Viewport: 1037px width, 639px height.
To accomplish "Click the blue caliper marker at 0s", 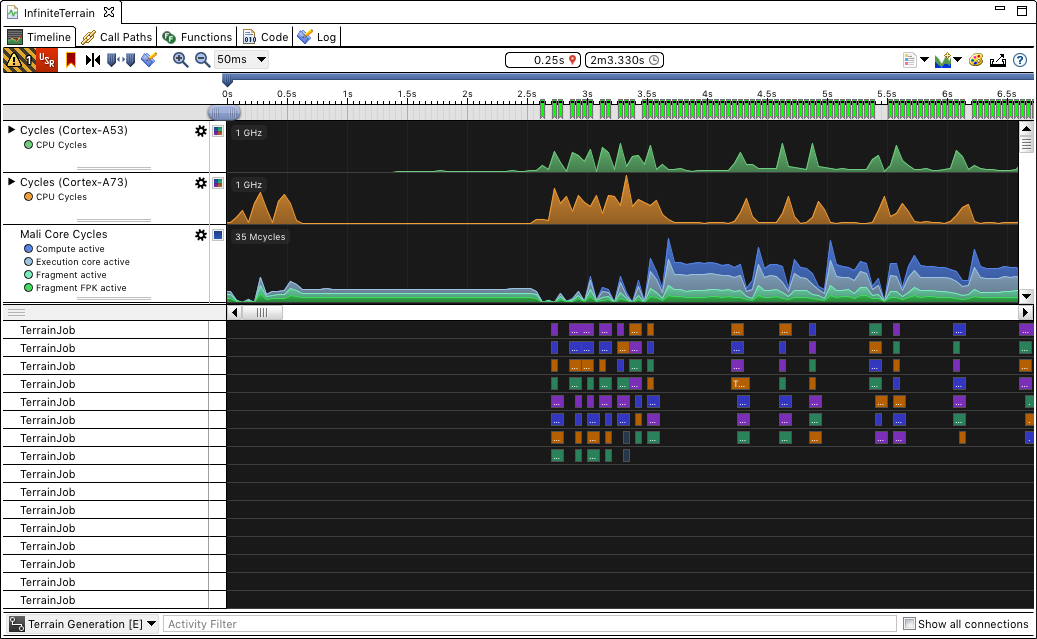I will tap(228, 81).
